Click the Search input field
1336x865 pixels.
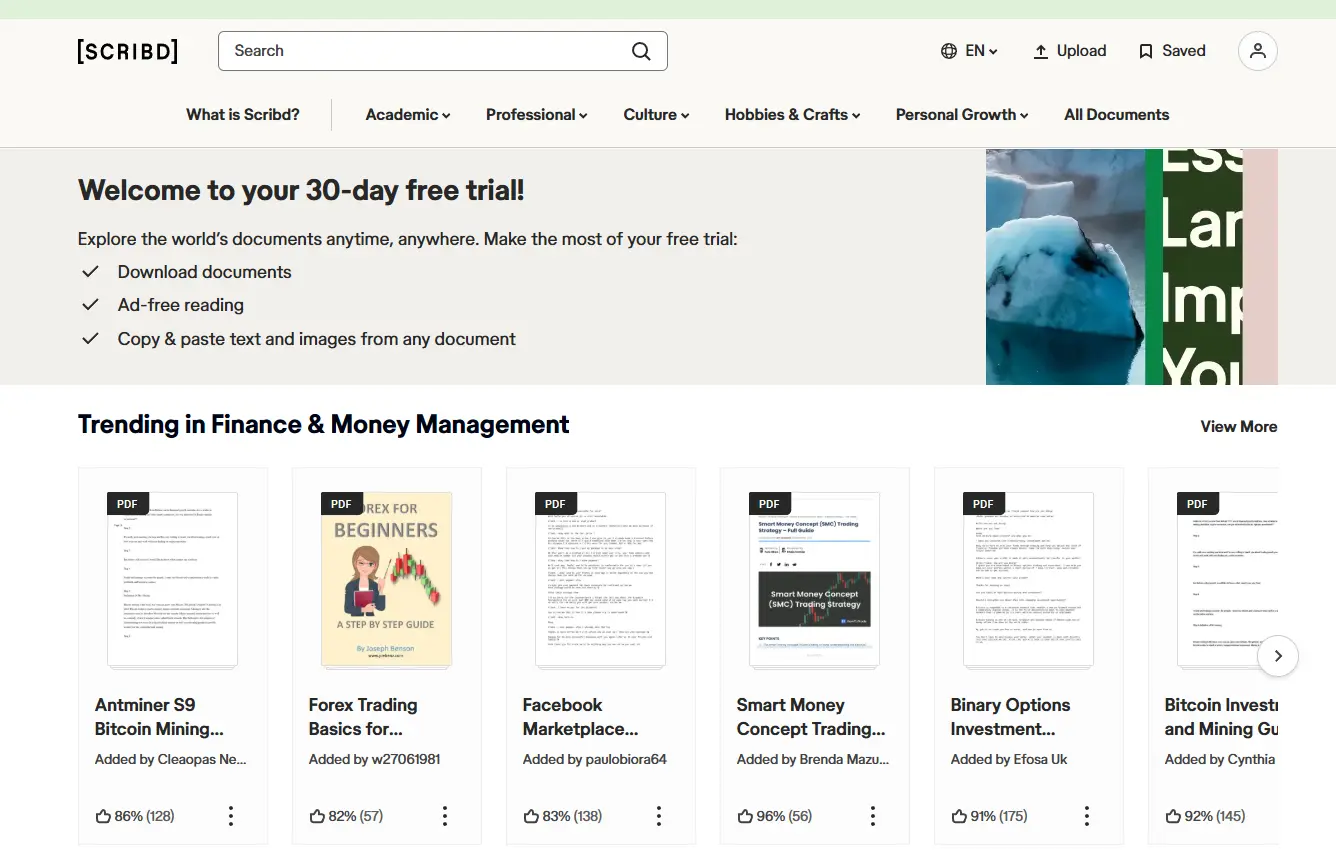443,51
